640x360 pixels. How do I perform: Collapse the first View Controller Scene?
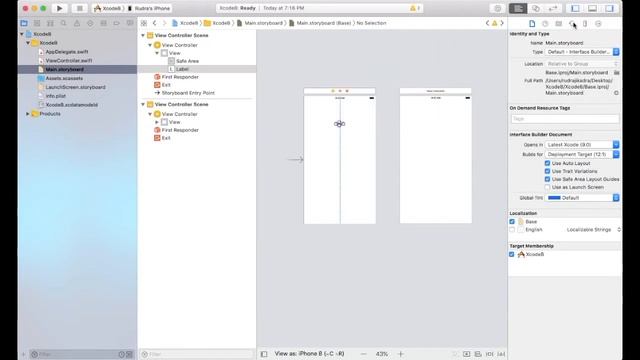(143, 36)
